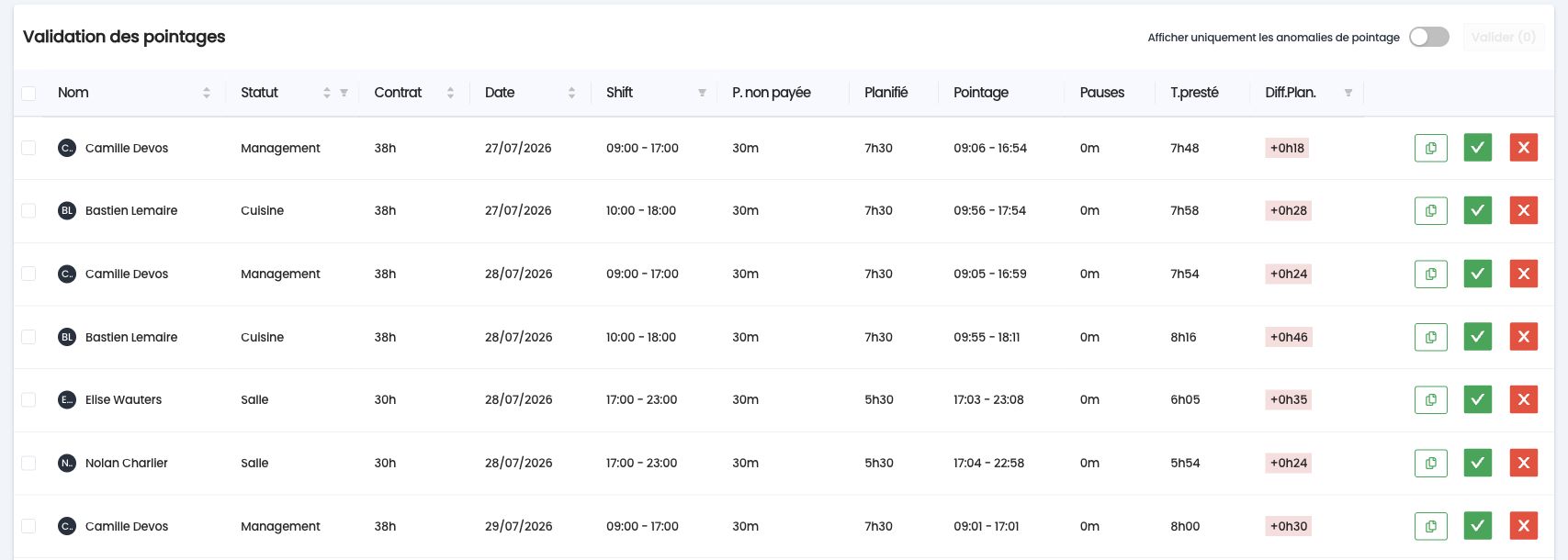1568x560 pixels.
Task: Toggle anomalies-only display switch
Action: [1428, 37]
